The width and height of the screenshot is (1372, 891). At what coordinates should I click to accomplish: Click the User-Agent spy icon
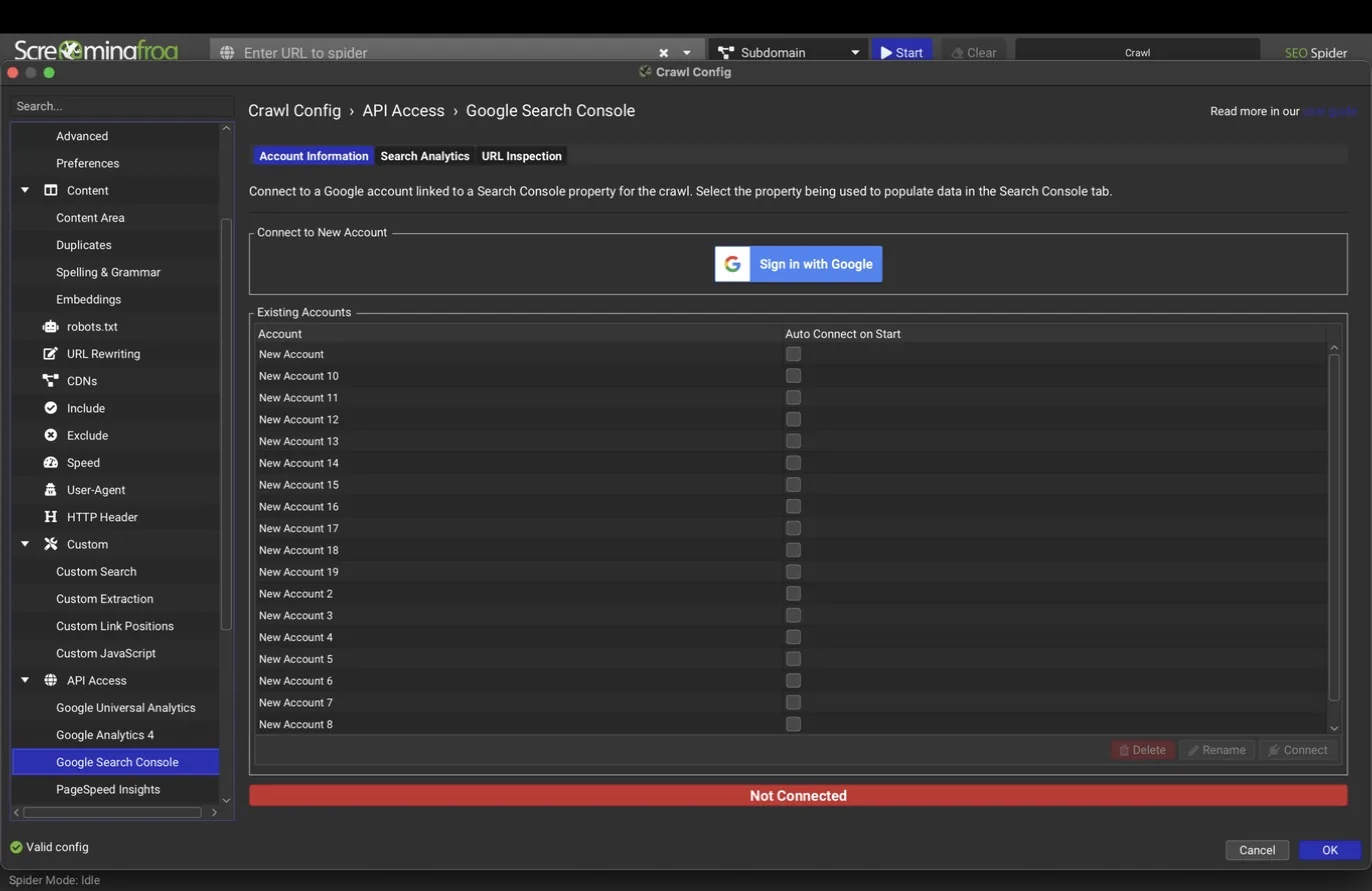point(51,490)
